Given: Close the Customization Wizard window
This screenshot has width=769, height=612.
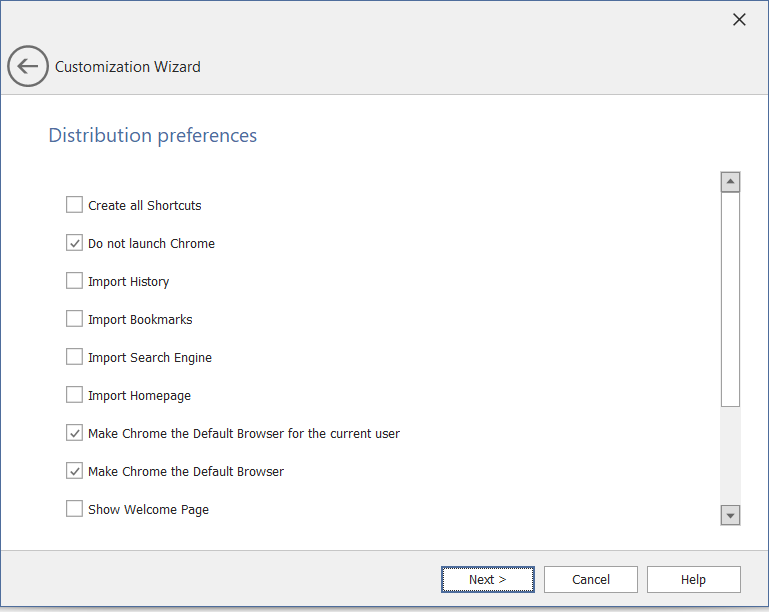Looking at the screenshot, I should [x=739, y=20].
